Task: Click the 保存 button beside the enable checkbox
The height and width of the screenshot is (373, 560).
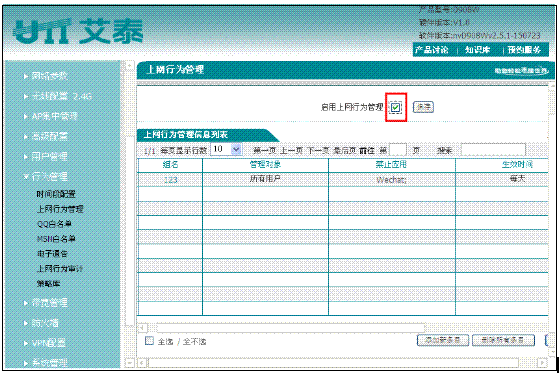Action: click(x=423, y=107)
